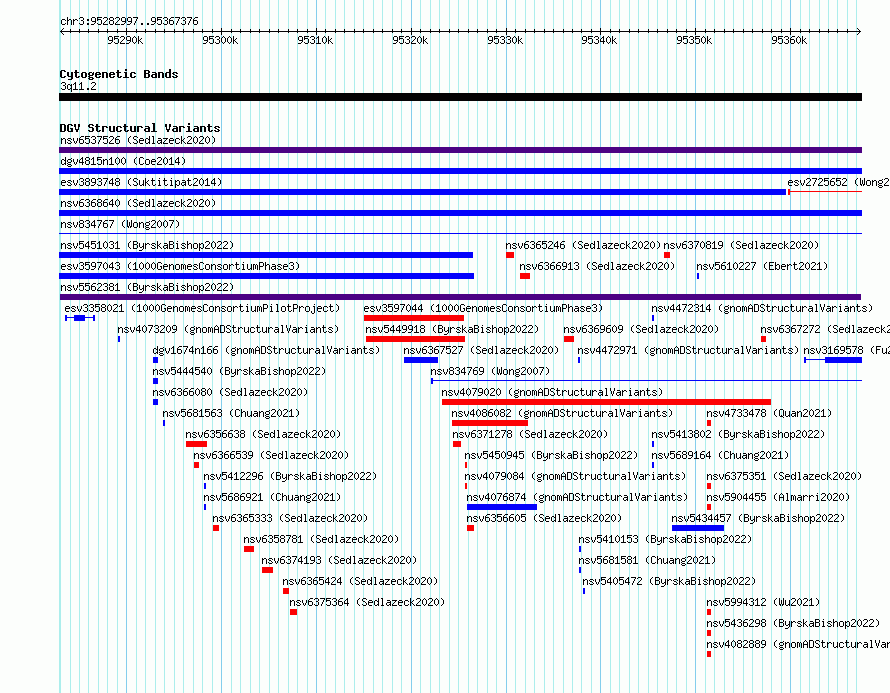Select the nsv4472971 (gnomADStructuralVariants) label
Viewport: 890px width, 693px height.
[x=688, y=350]
